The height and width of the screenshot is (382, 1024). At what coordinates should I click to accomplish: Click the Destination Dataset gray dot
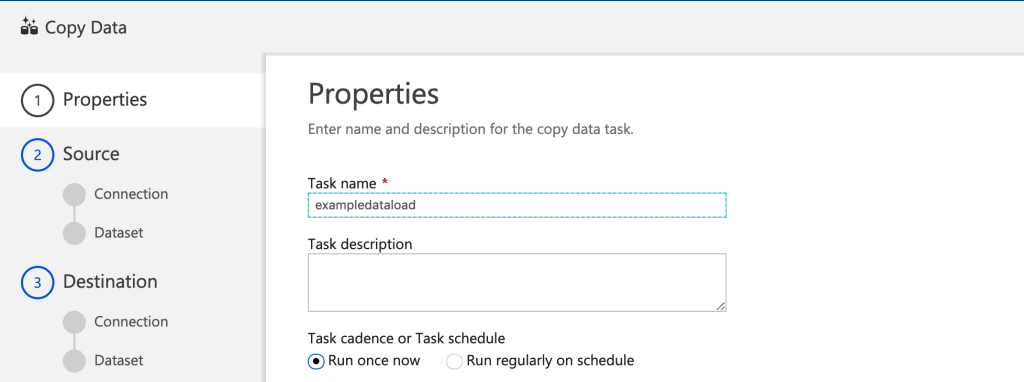click(x=74, y=360)
